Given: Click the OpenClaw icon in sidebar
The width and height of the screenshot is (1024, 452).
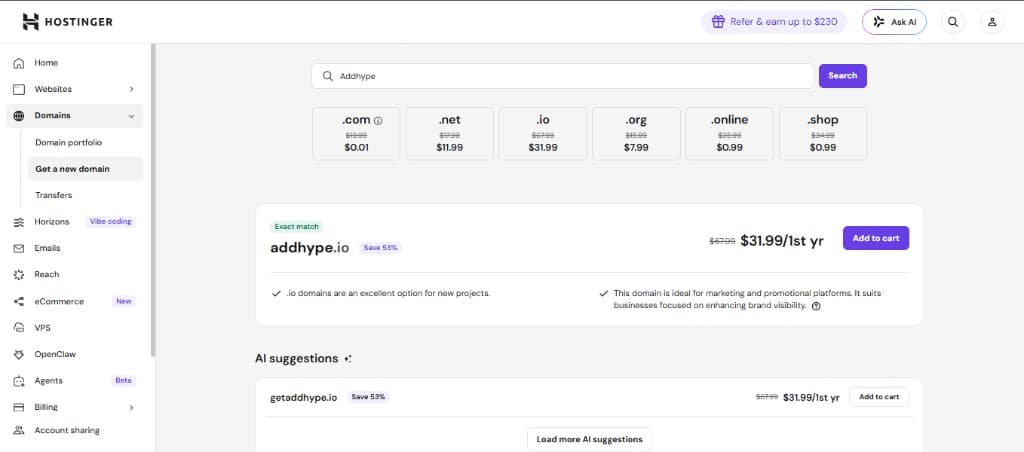Looking at the screenshot, I should (19, 355).
